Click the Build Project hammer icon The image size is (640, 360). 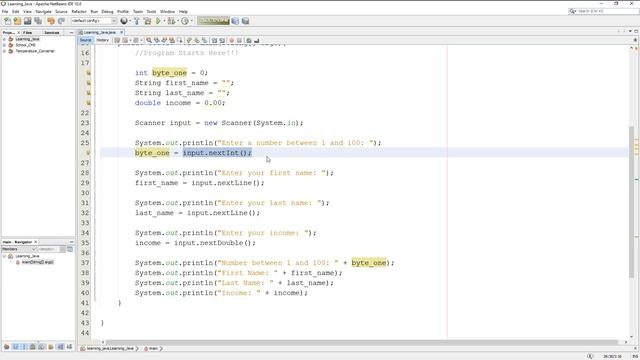click(x=137, y=21)
